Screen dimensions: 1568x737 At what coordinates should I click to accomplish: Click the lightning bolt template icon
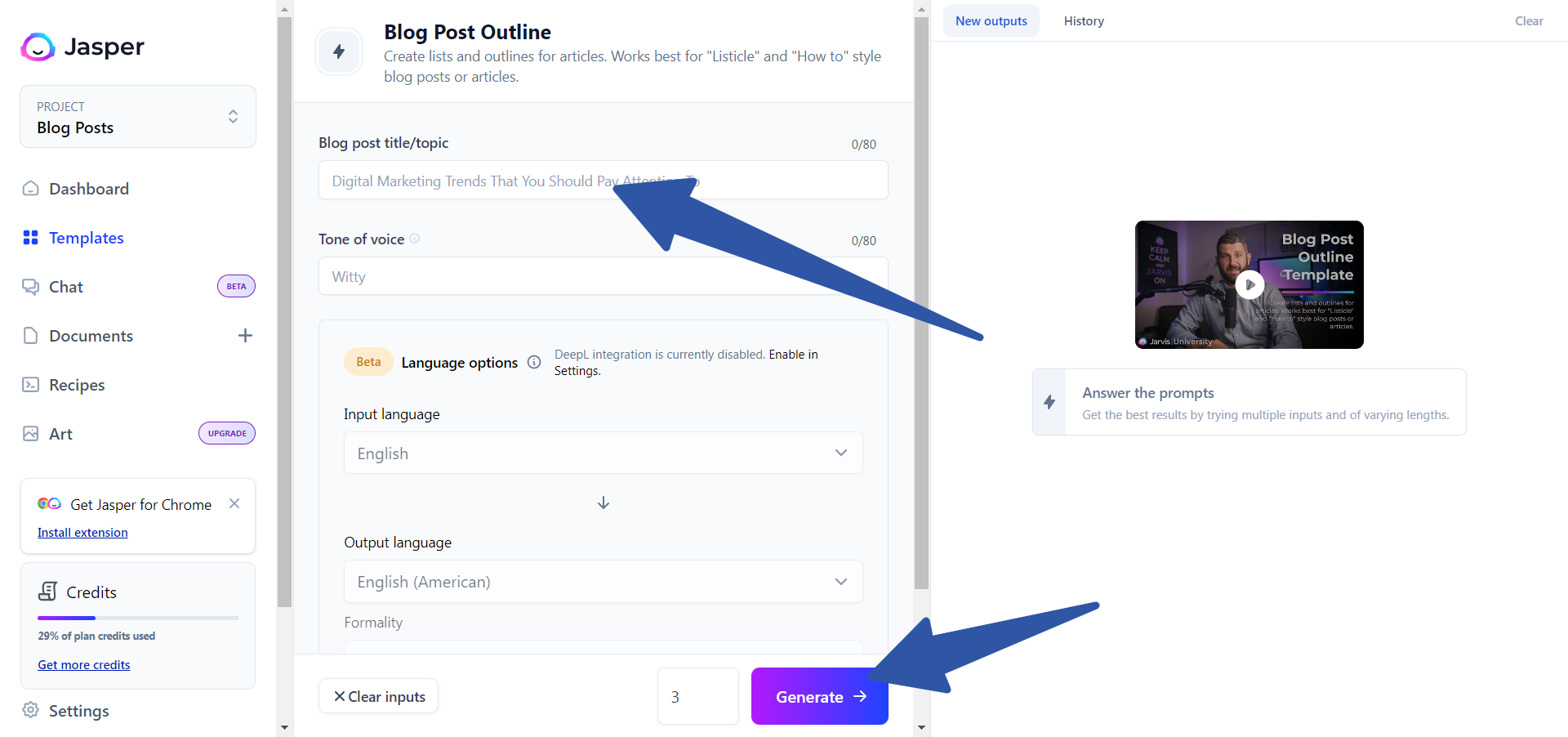click(x=339, y=51)
